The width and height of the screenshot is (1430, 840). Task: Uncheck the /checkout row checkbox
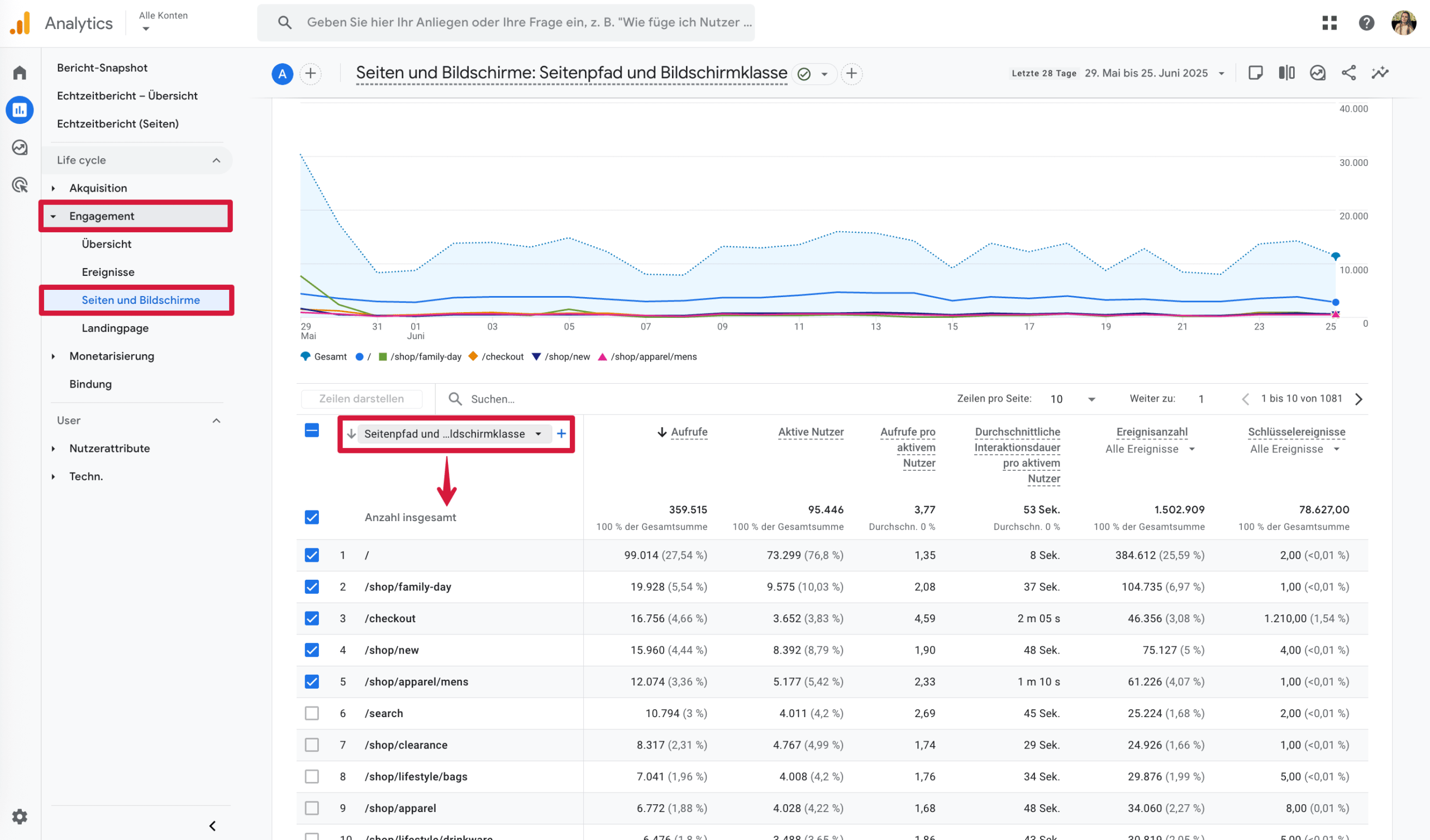click(312, 618)
